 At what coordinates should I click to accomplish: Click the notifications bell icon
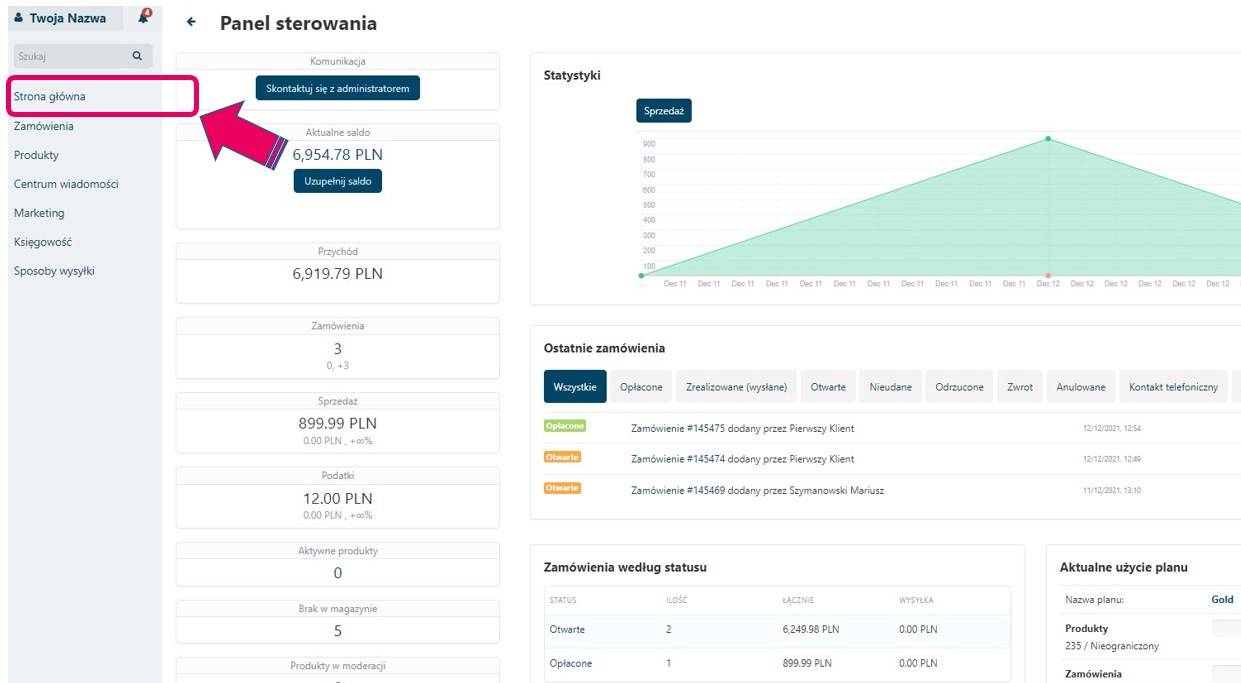[144, 17]
